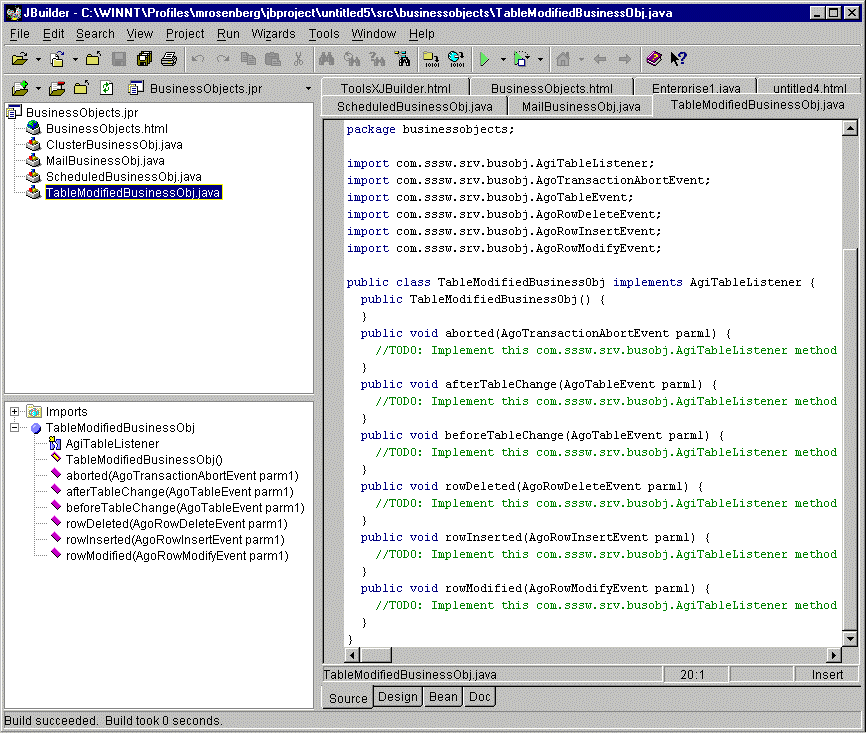Switch to the Bean view tab
The image size is (866, 733).
click(443, 697)
